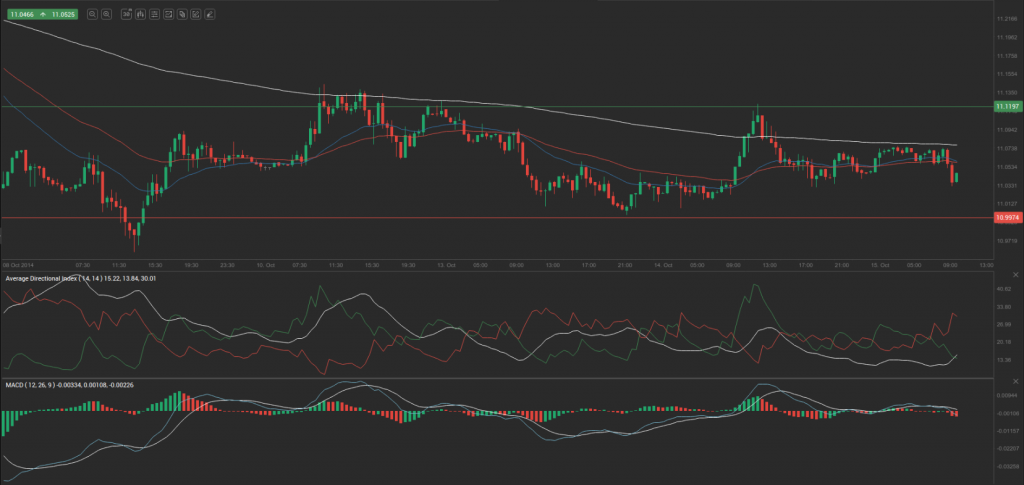
Task: Click the edit chart icon
Action: (x=198, y=15)
